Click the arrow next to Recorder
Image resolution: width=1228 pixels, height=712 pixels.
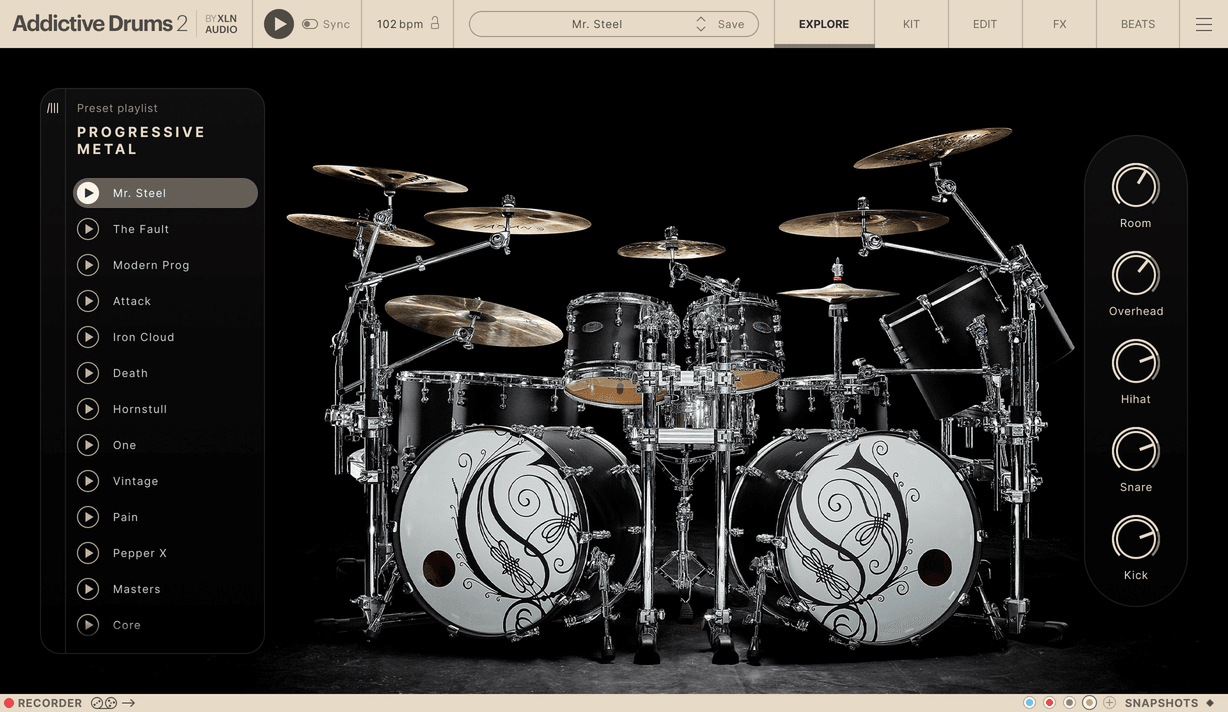coord(129,702)
